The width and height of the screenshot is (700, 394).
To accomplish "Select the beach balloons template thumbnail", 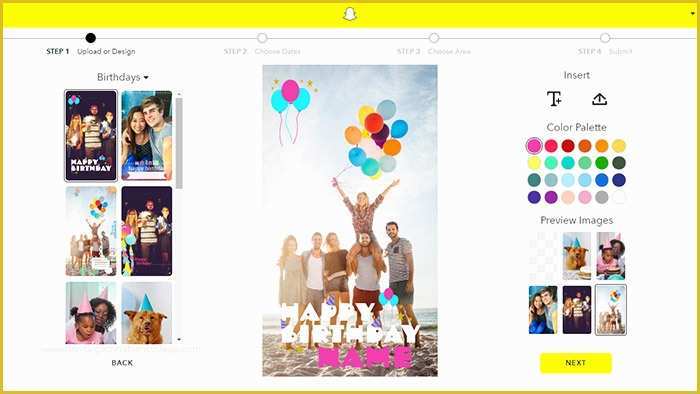I will (91, 231).
